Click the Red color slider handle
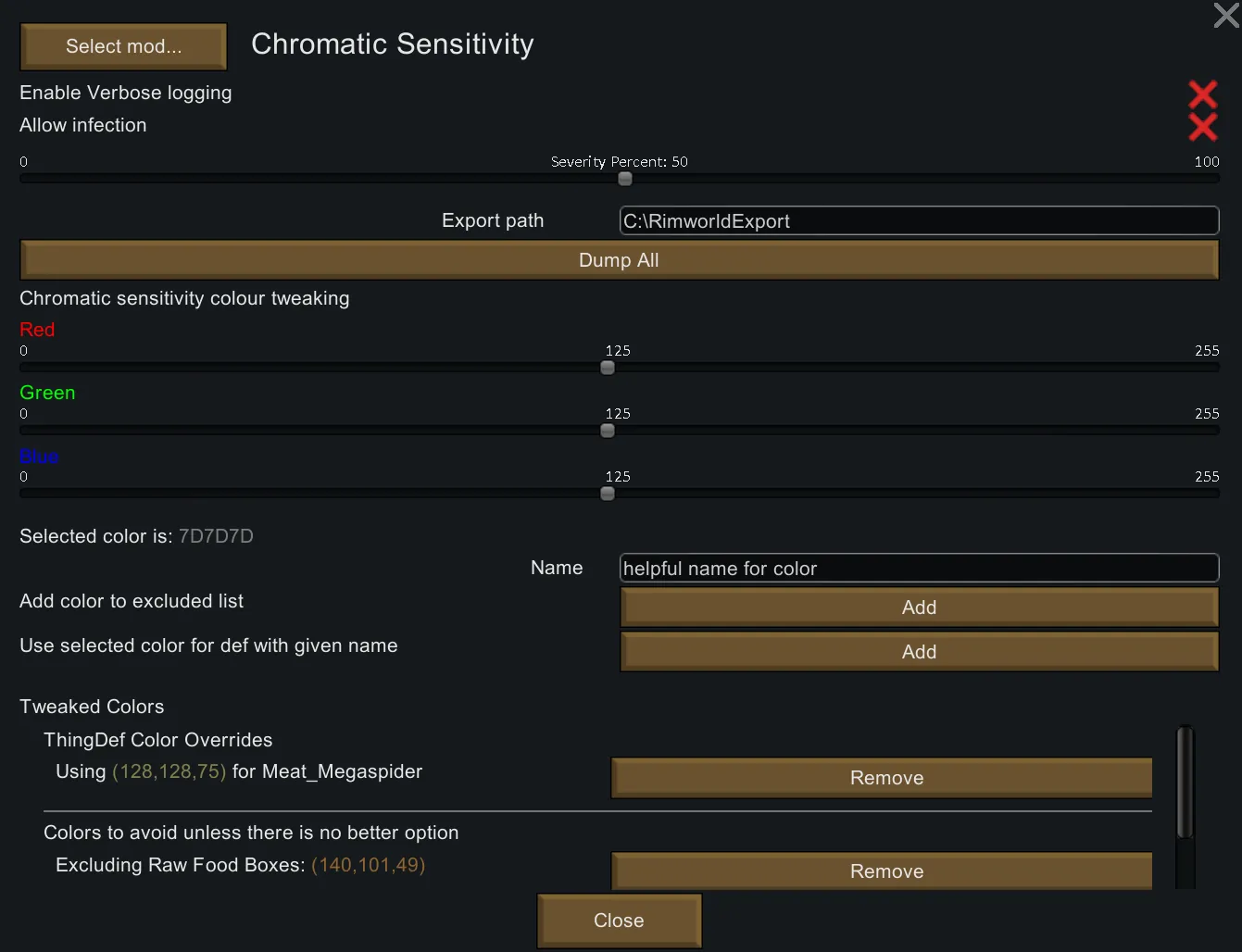Screen dimensions: 1242x952 (608, 368)
